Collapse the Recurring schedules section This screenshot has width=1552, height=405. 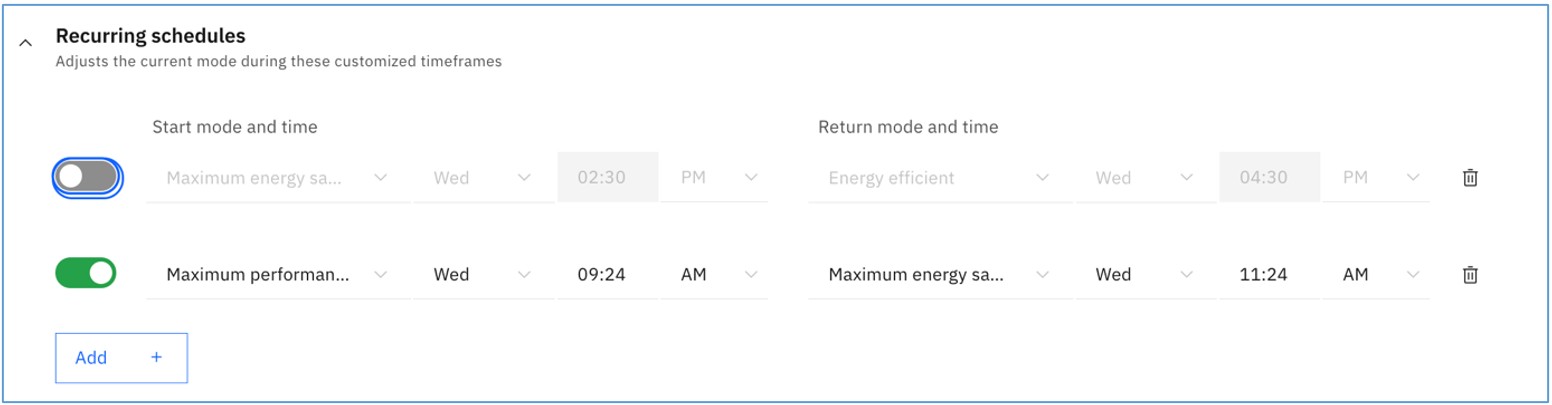coord(27,43)
